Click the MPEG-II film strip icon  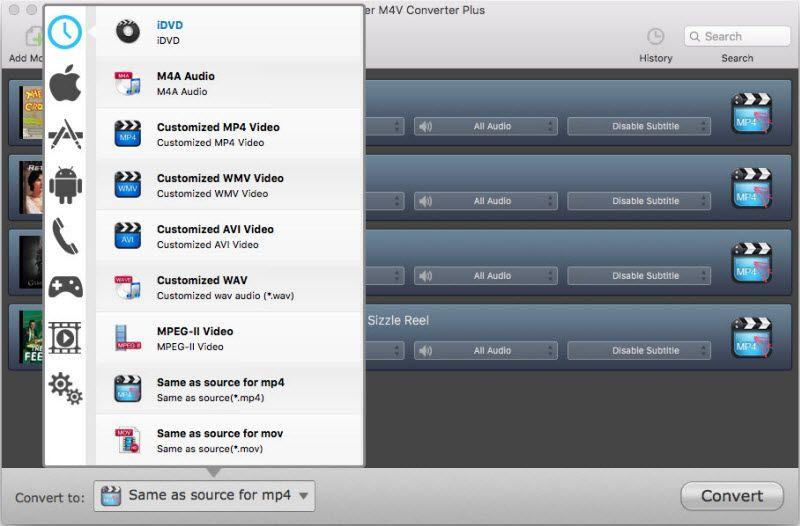(x=128, y=338)
